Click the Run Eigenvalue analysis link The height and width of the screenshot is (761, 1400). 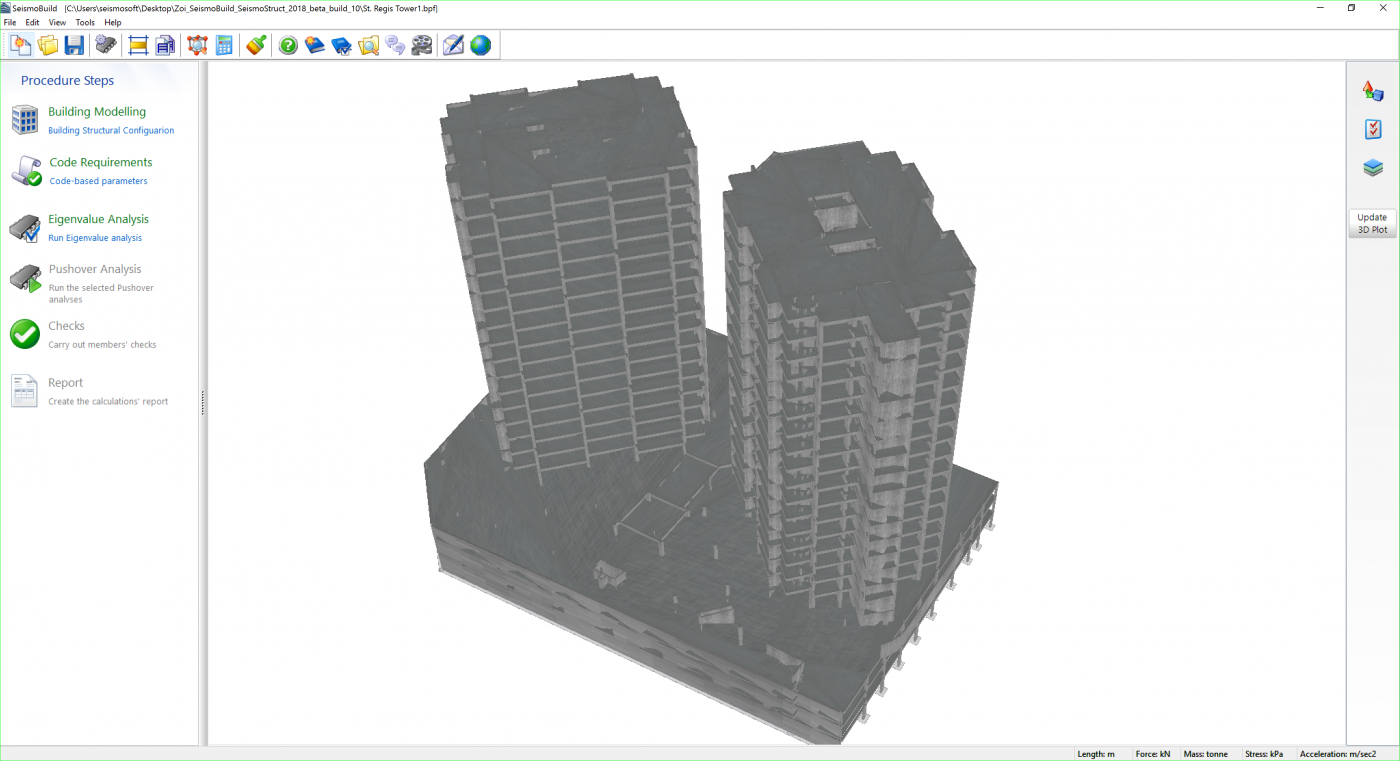95,238
